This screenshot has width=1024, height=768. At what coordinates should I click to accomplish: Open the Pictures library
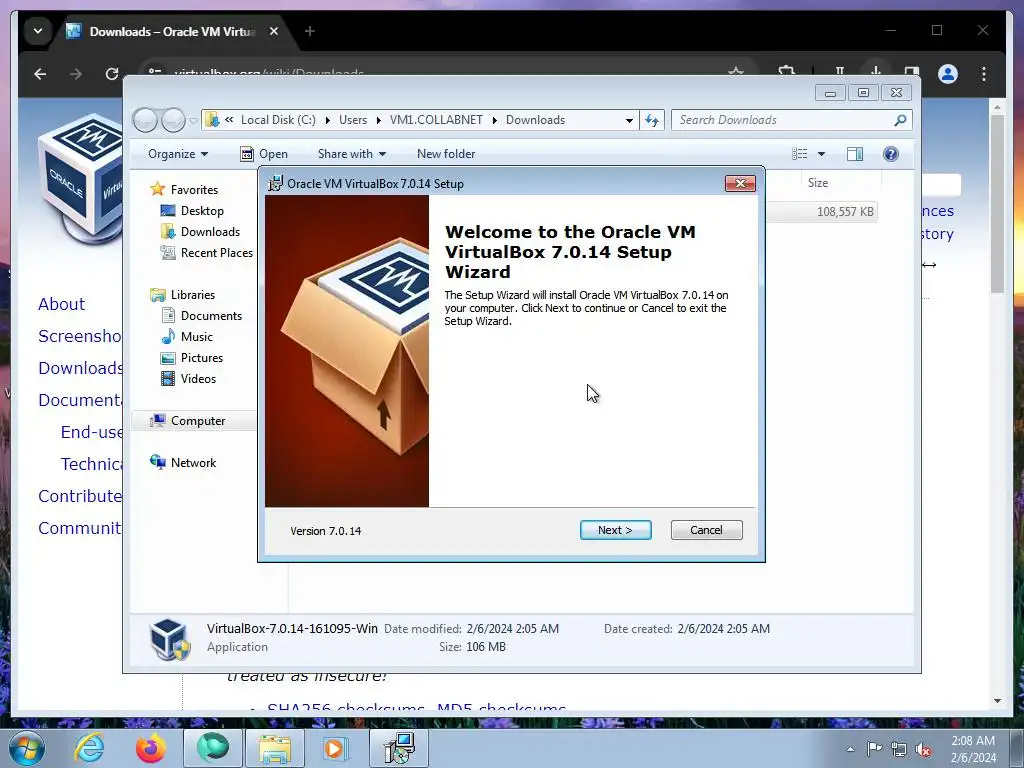pos(201,358)
